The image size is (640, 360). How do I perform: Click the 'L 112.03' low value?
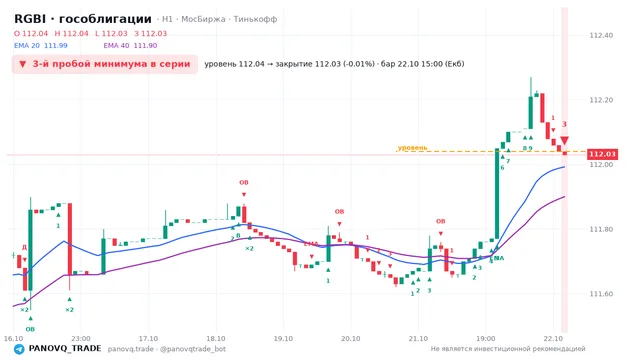coord(111,33)
